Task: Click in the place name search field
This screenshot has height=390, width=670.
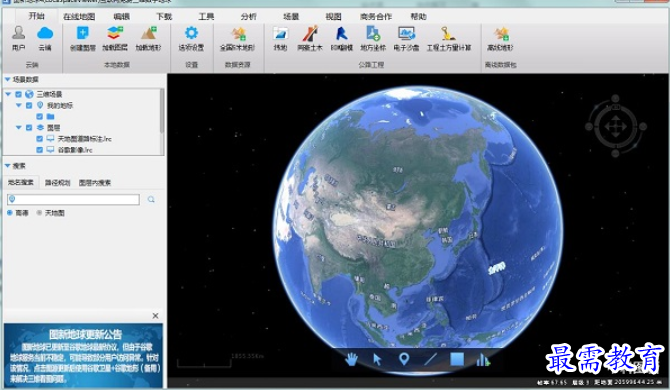Action: 73,199
